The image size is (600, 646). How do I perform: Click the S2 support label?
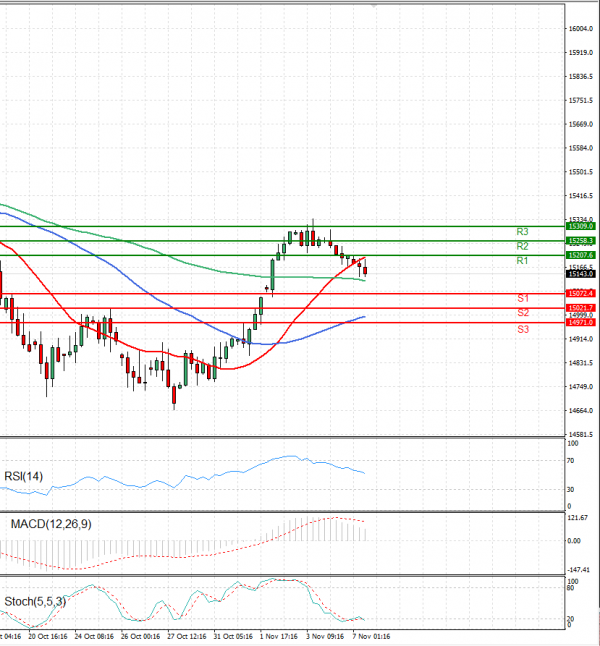(522, 313)
